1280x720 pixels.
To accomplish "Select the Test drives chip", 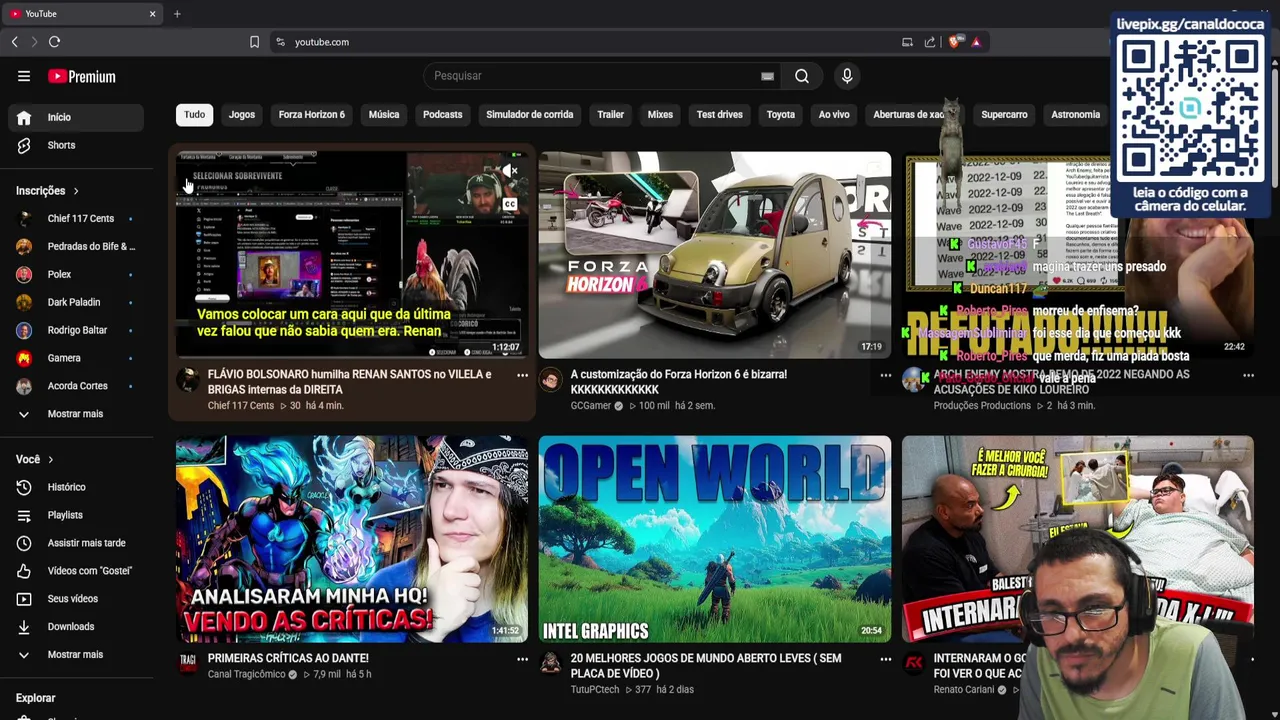I will pos(720,115).
